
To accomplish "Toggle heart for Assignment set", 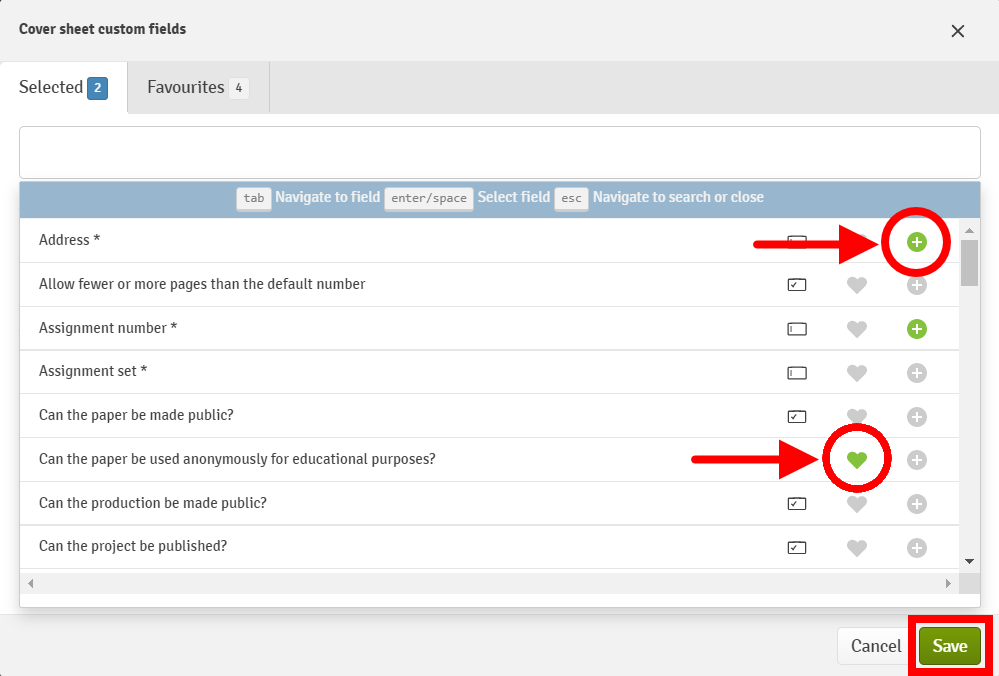I will (856, 373).
